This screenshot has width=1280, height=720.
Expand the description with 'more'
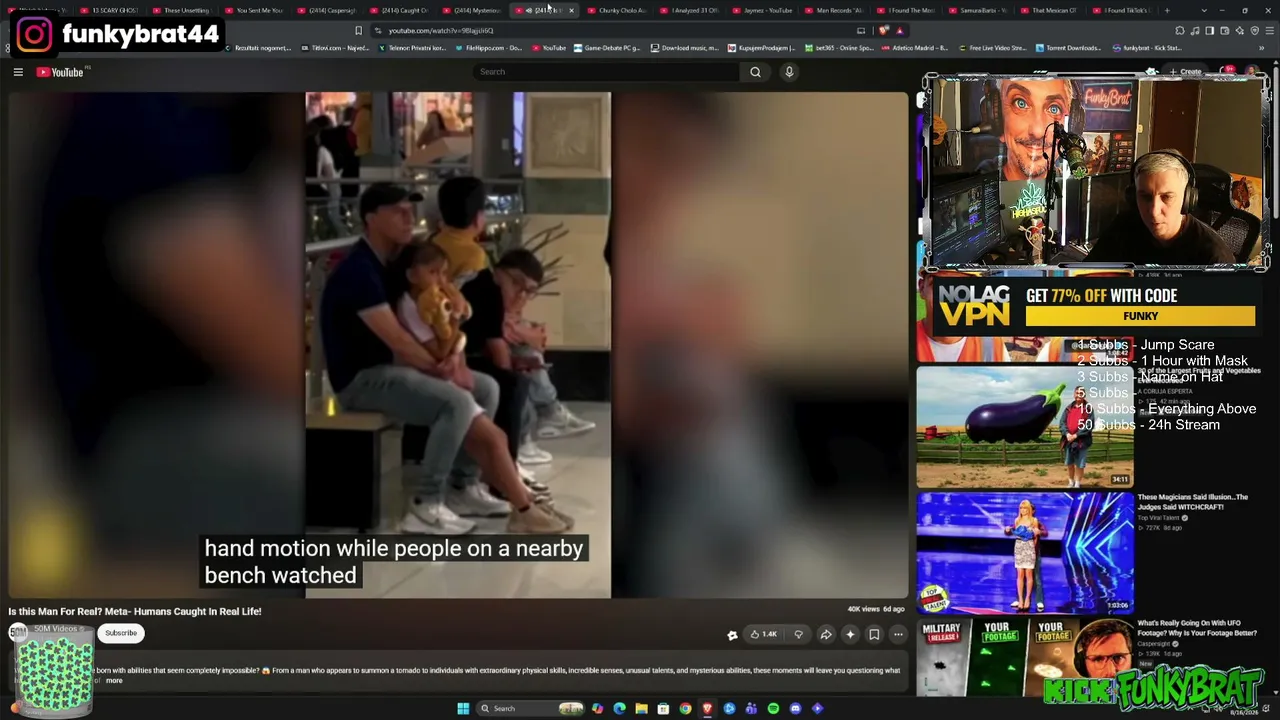tap(114, 681)
